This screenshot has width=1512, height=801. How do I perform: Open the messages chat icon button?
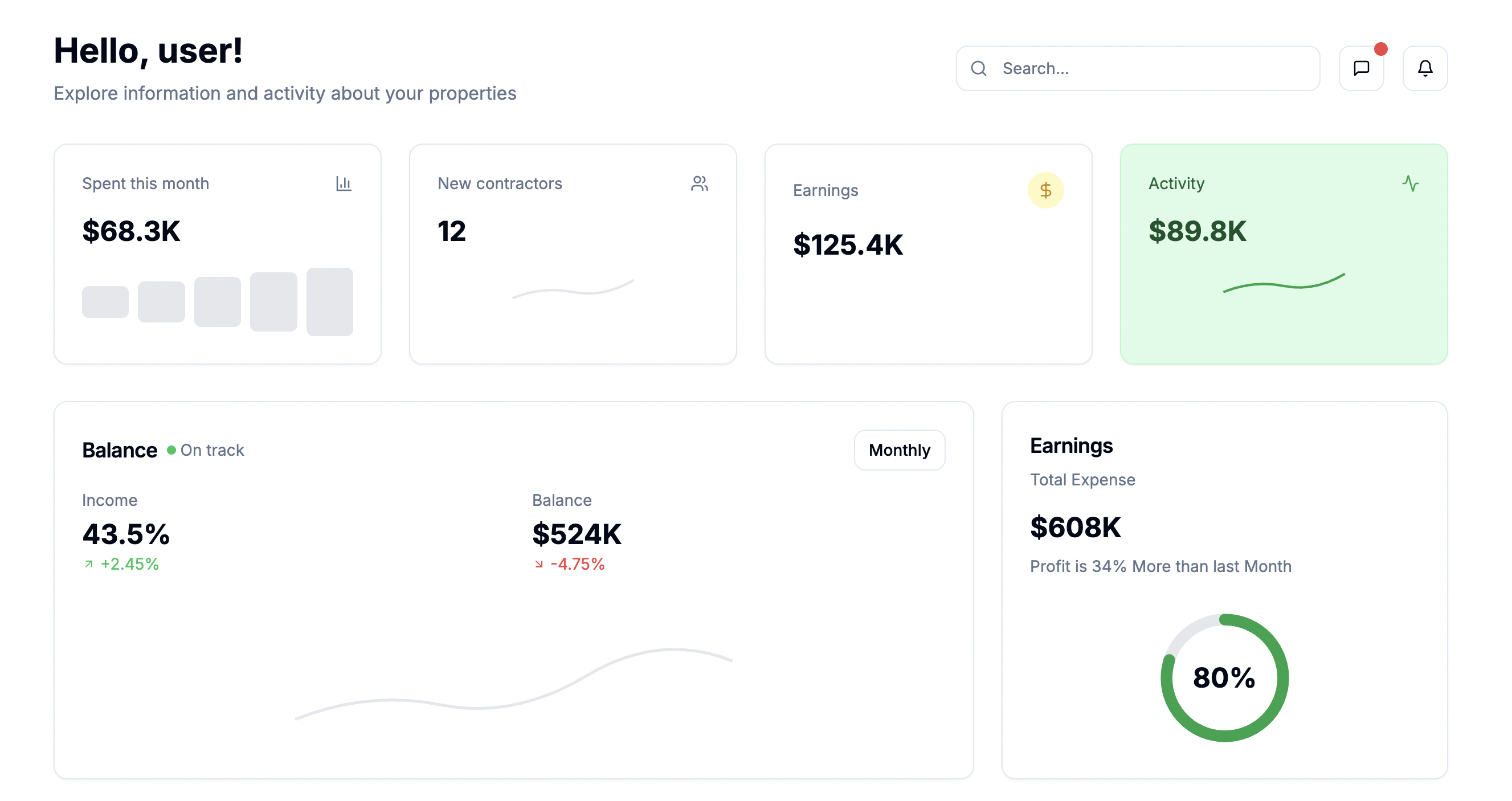(1360, 68)
